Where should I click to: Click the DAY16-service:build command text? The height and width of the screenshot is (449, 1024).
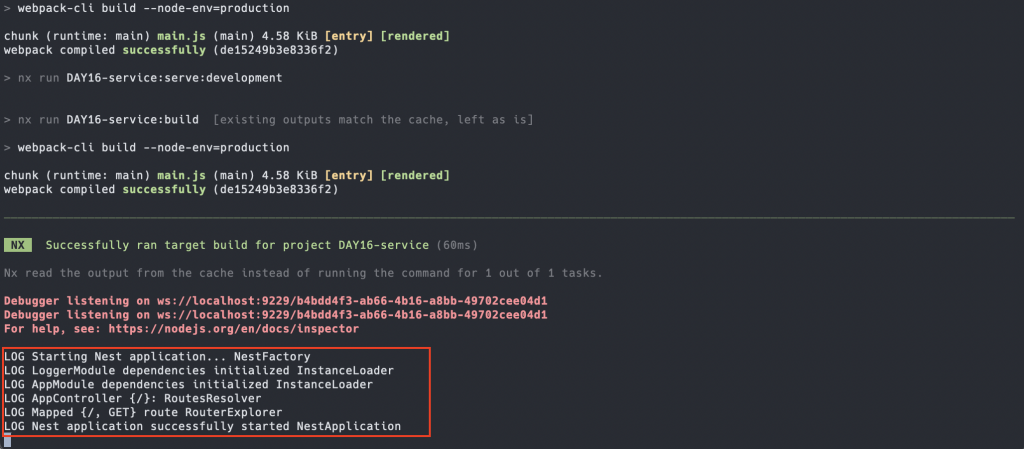(133, 120)
